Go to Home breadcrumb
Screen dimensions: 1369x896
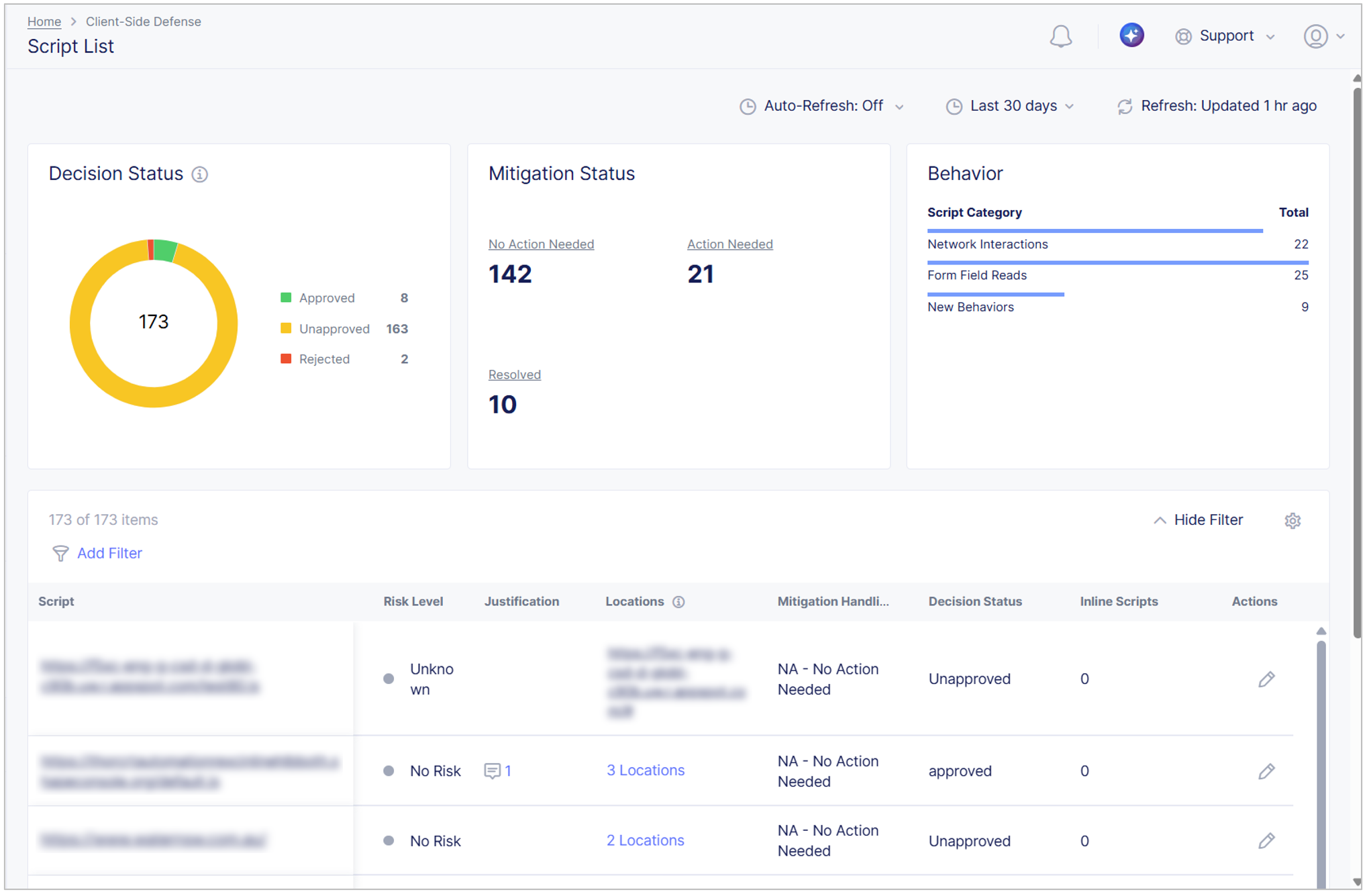point(44,21)
